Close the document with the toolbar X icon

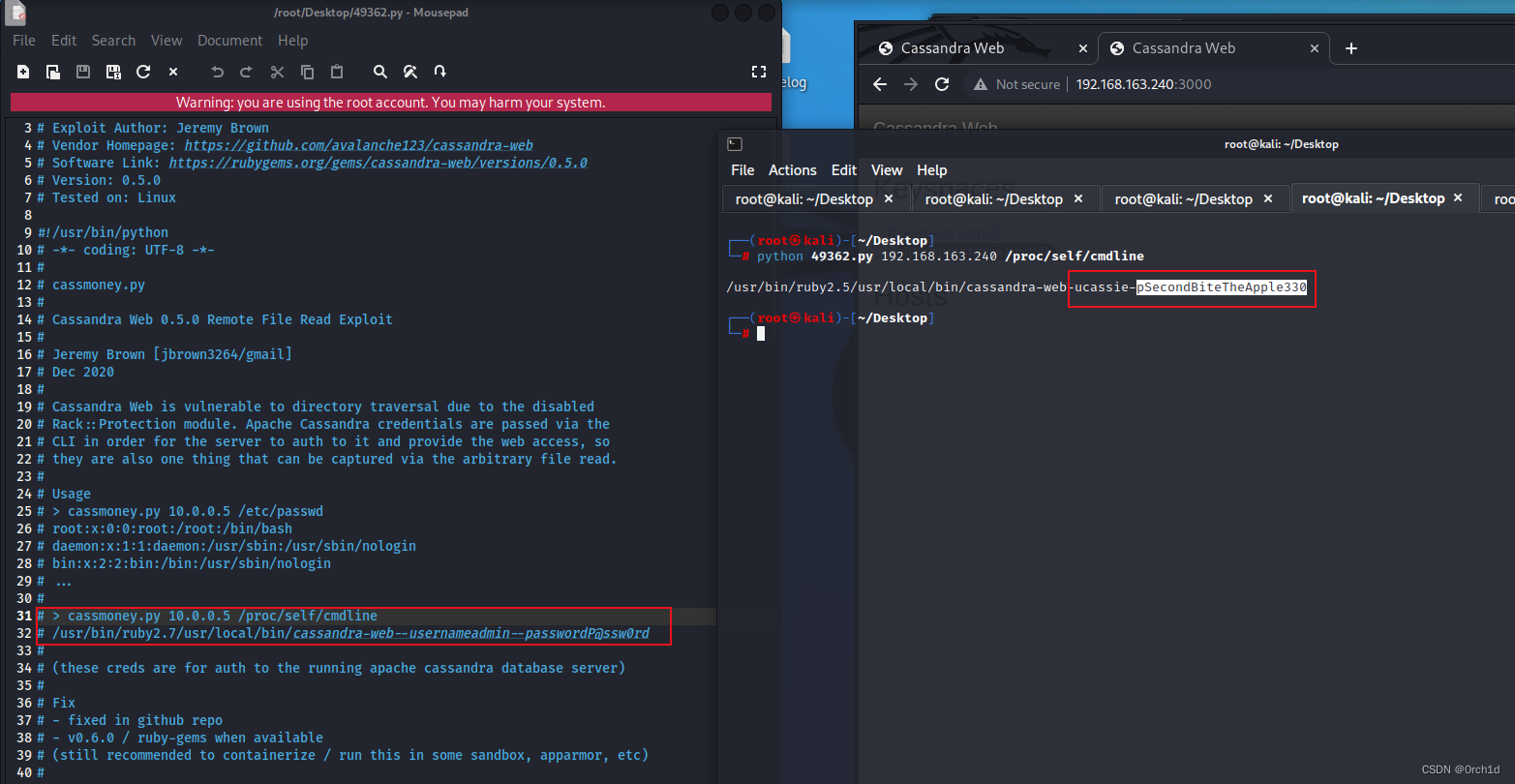[x=173, y=72]
